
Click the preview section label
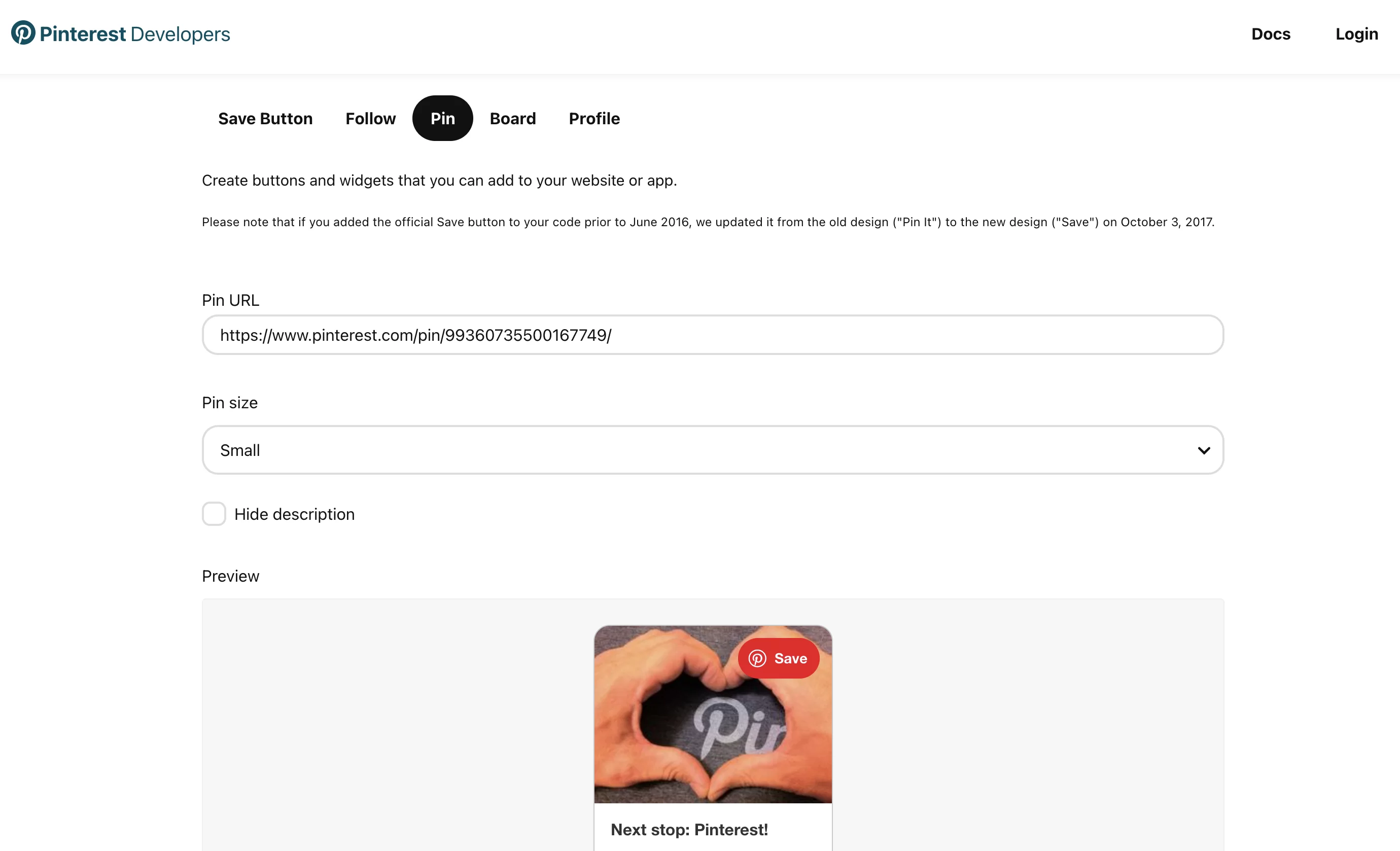tap(230, 575)
